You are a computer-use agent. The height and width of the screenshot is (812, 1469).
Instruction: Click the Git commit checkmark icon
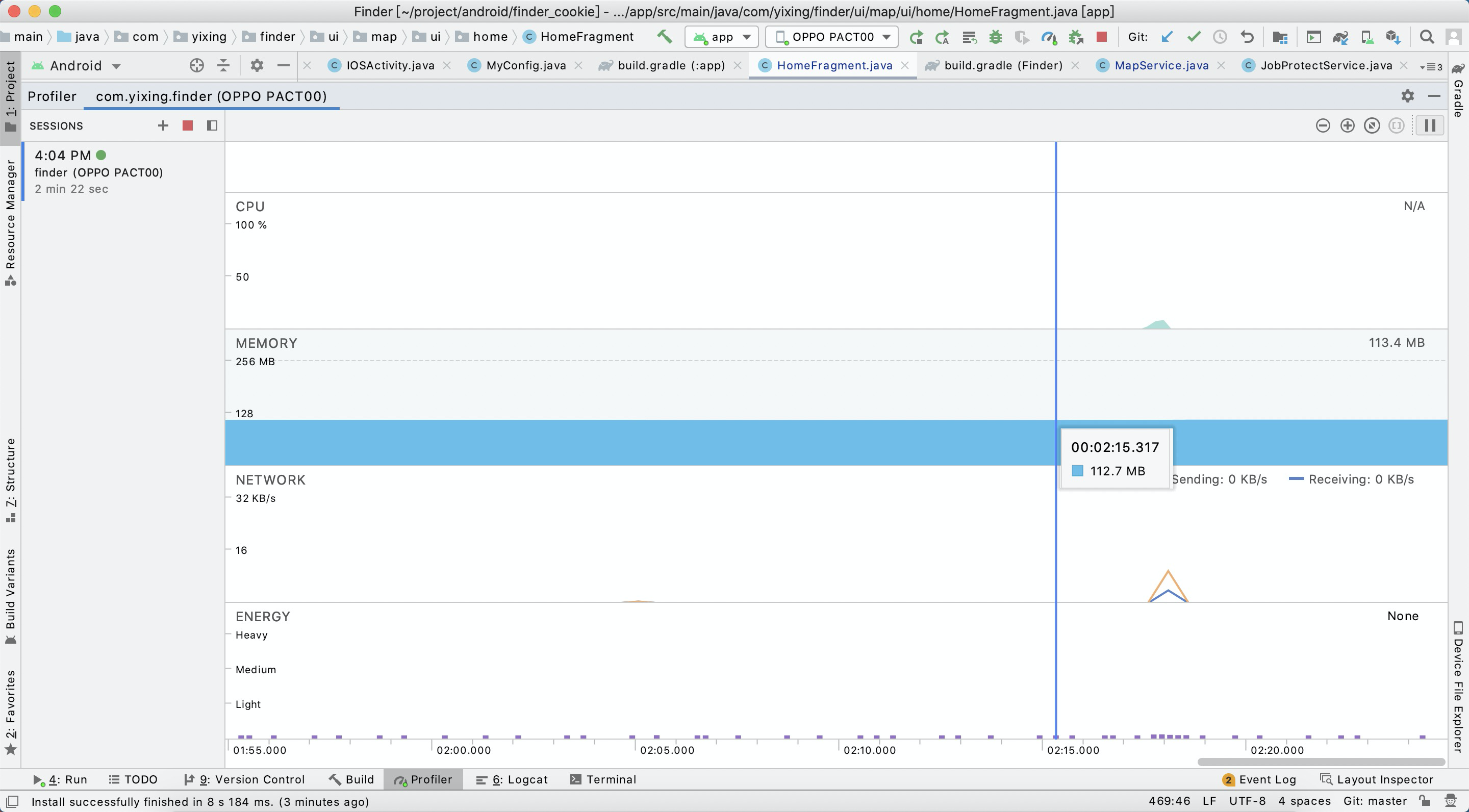coord(1194,37)
